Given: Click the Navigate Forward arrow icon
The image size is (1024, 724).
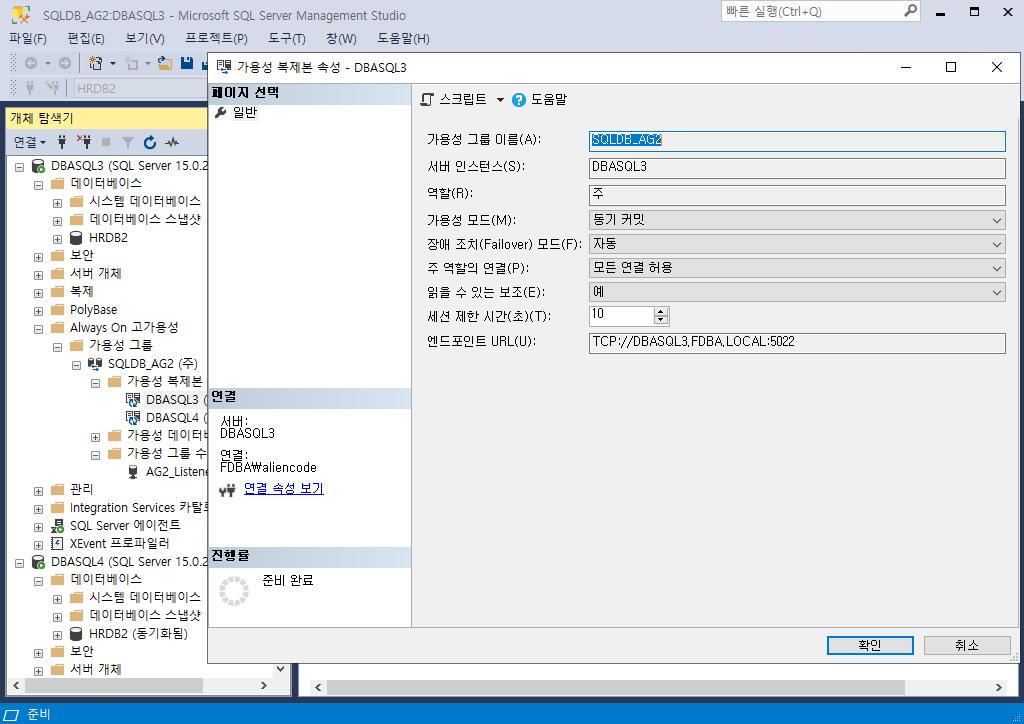Looking at the screenshot, I should coord(65,63).
